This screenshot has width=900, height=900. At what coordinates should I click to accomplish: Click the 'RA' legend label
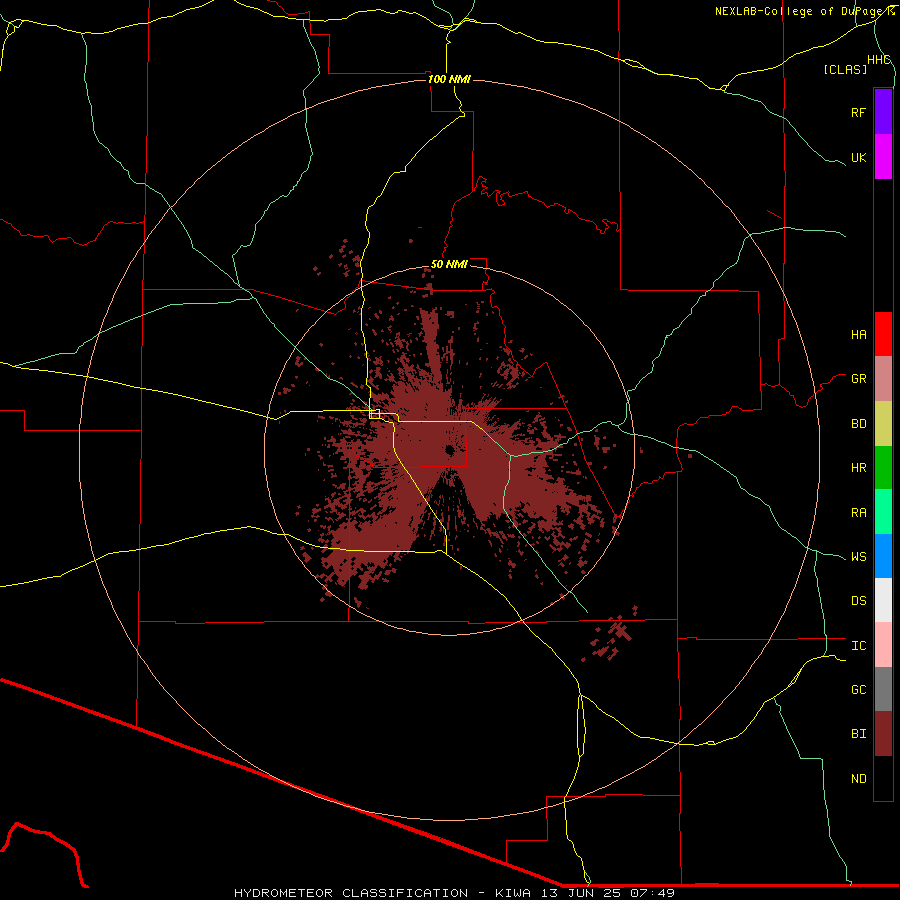pos(858,512)
